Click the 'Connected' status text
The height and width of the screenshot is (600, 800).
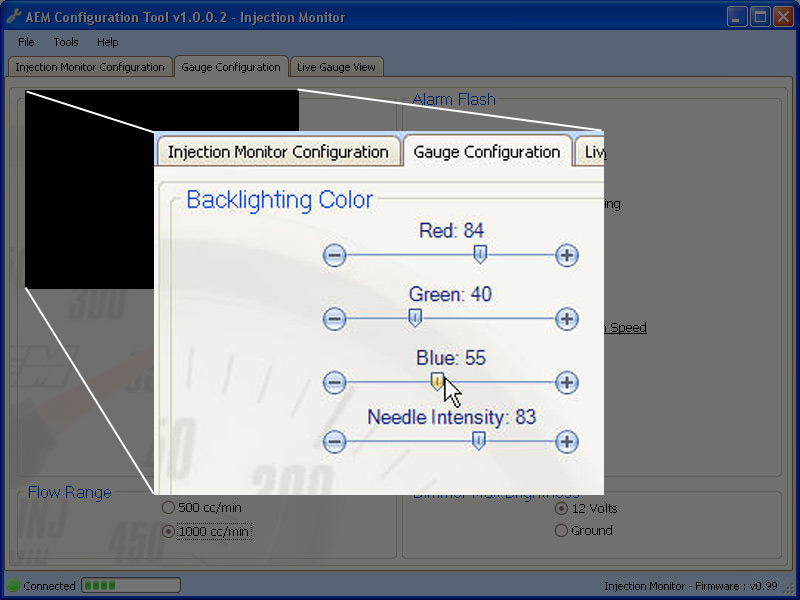coord(49,586)
